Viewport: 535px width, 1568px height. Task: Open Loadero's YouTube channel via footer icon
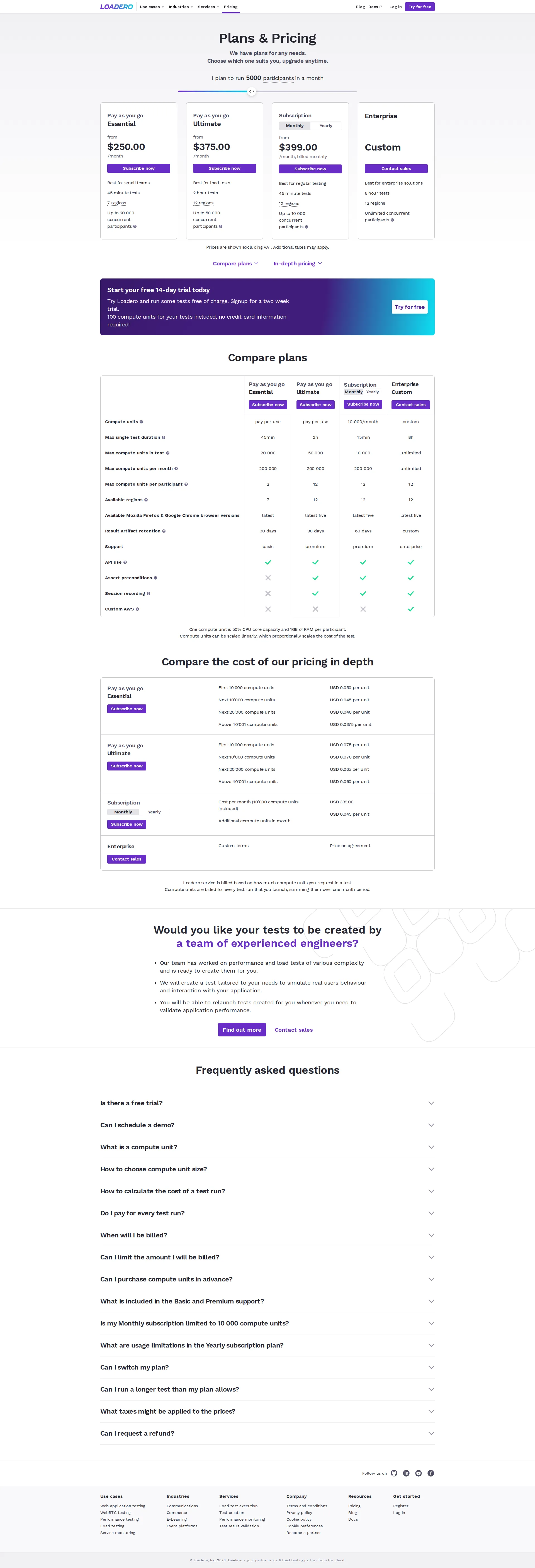click(418, 1473)
